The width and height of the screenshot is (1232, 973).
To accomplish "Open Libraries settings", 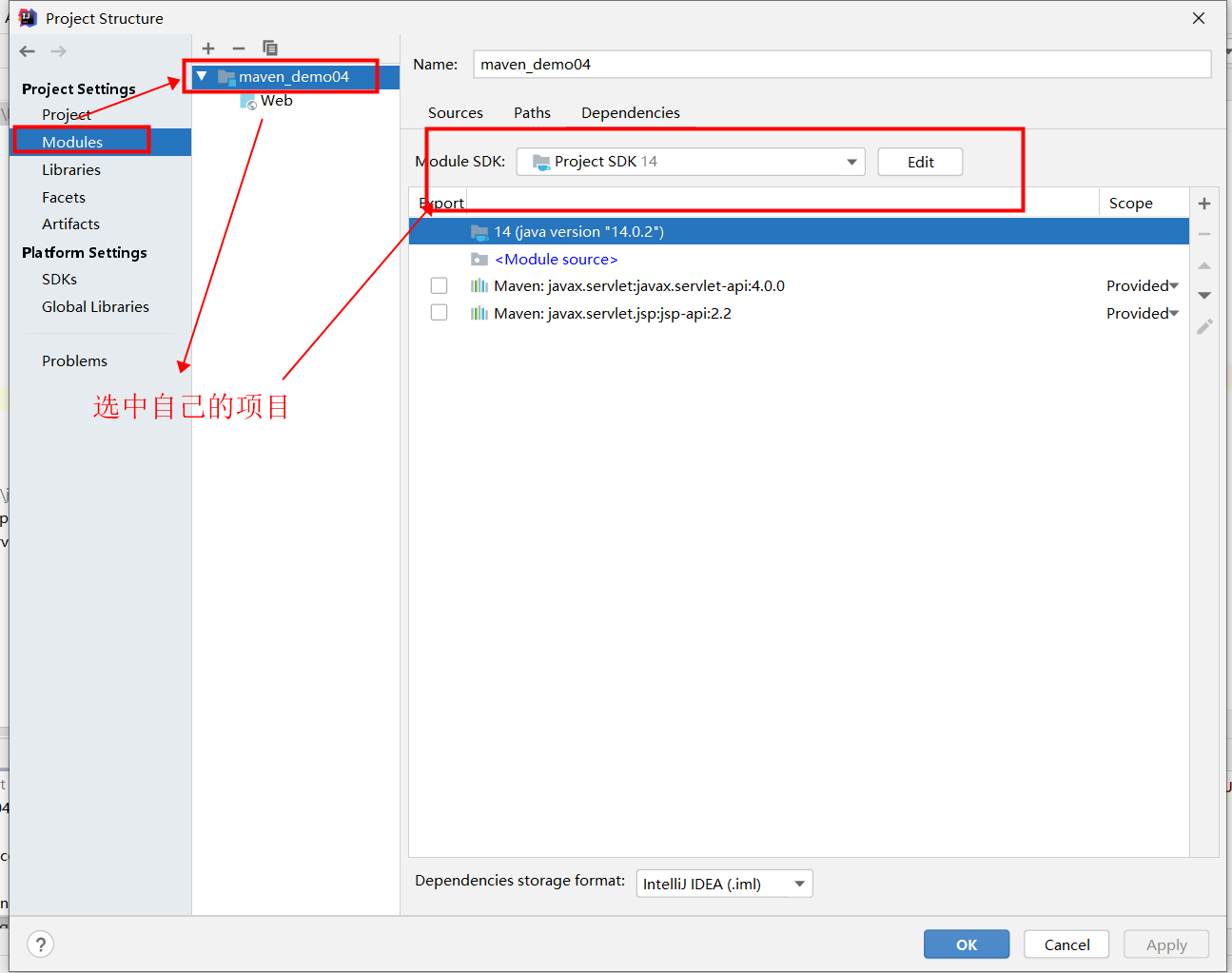I will (x=71, y=169).
